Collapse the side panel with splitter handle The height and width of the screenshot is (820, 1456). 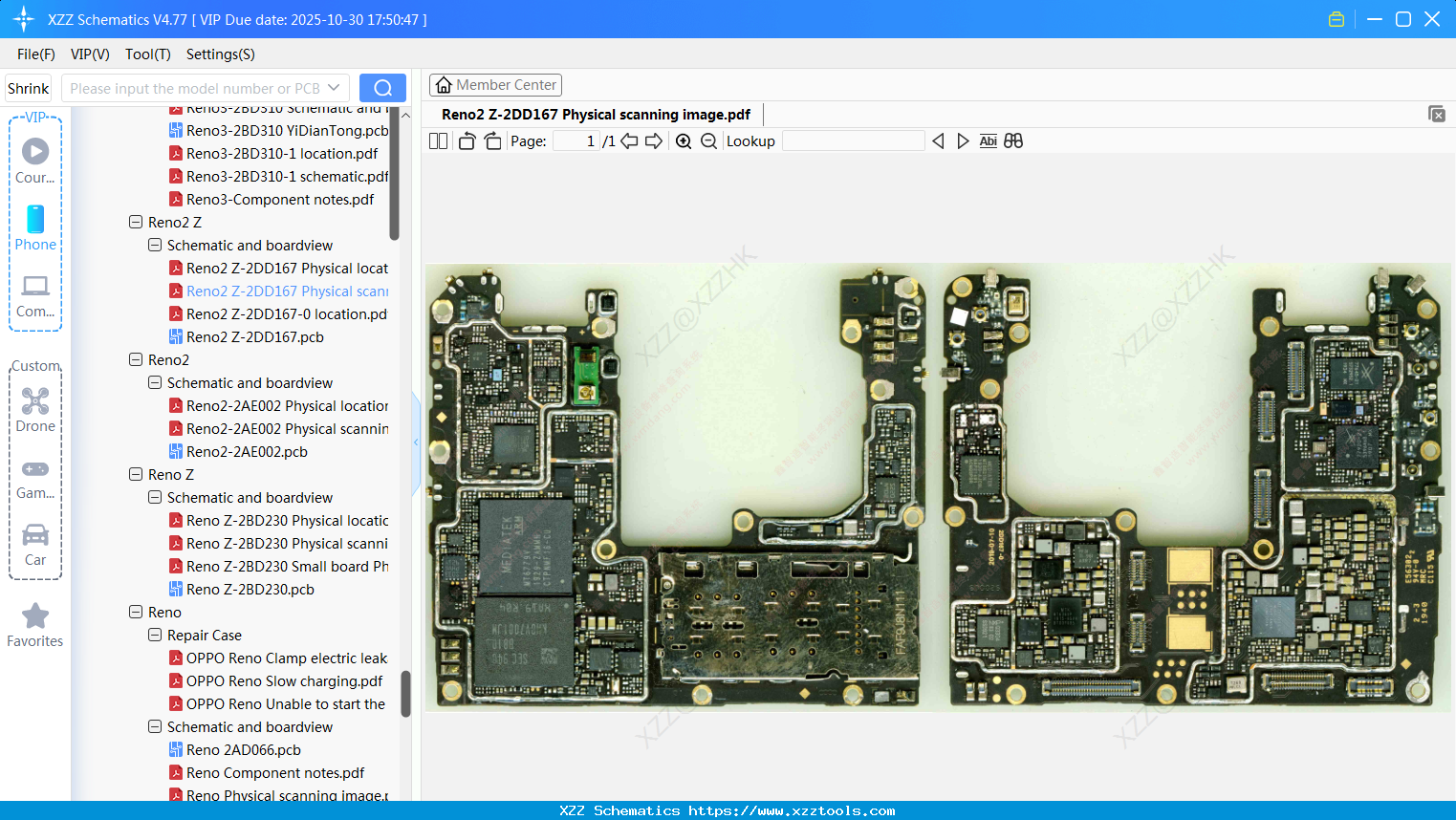[x=416, y=442]
